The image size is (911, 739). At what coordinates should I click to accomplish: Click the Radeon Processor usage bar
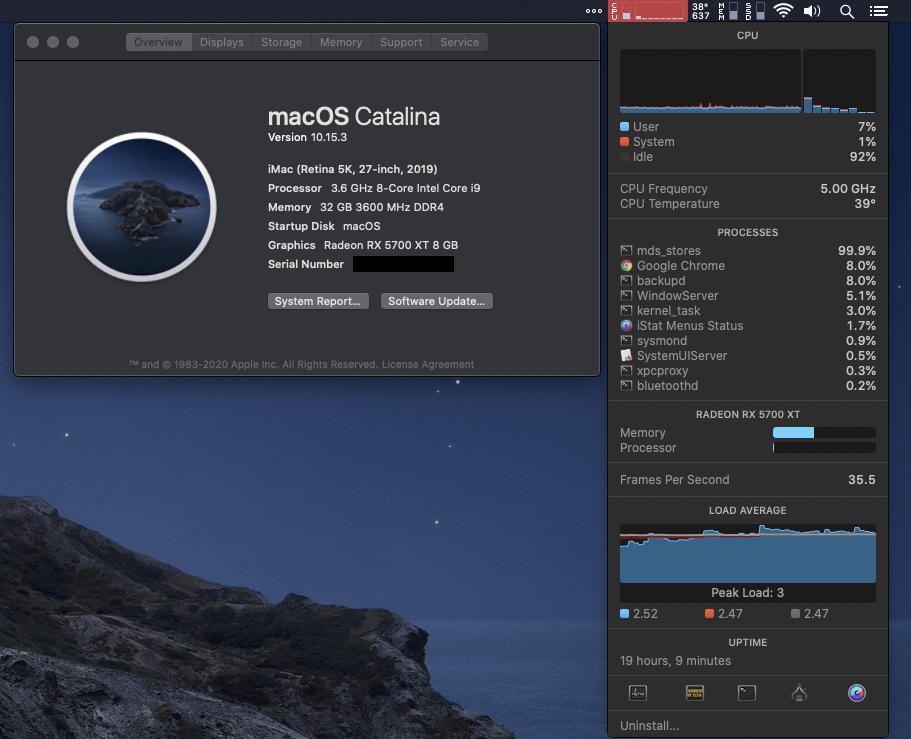824,447
